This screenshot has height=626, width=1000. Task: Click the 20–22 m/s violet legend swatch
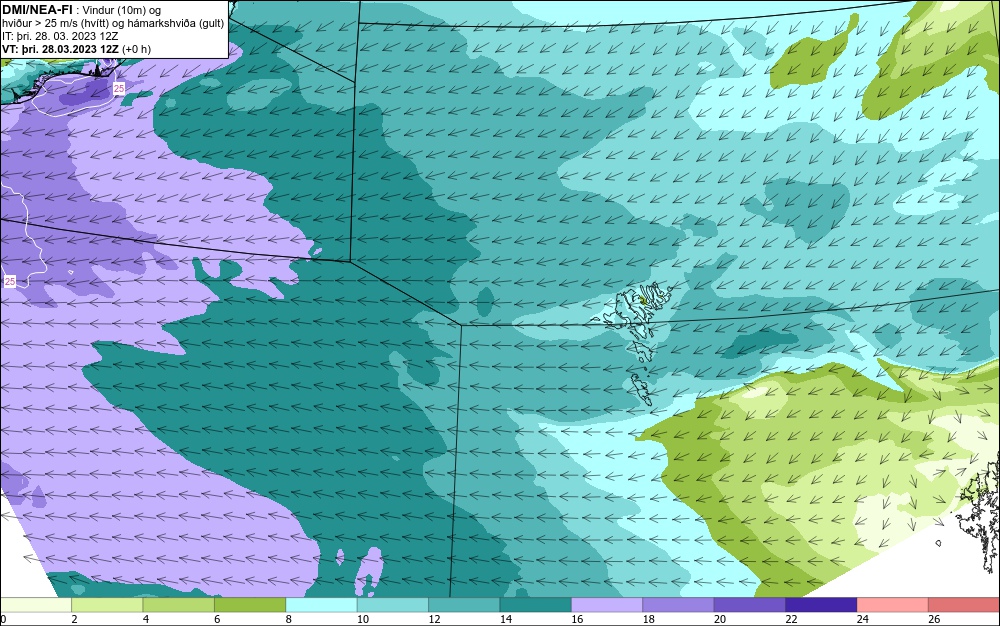[750, 605]
